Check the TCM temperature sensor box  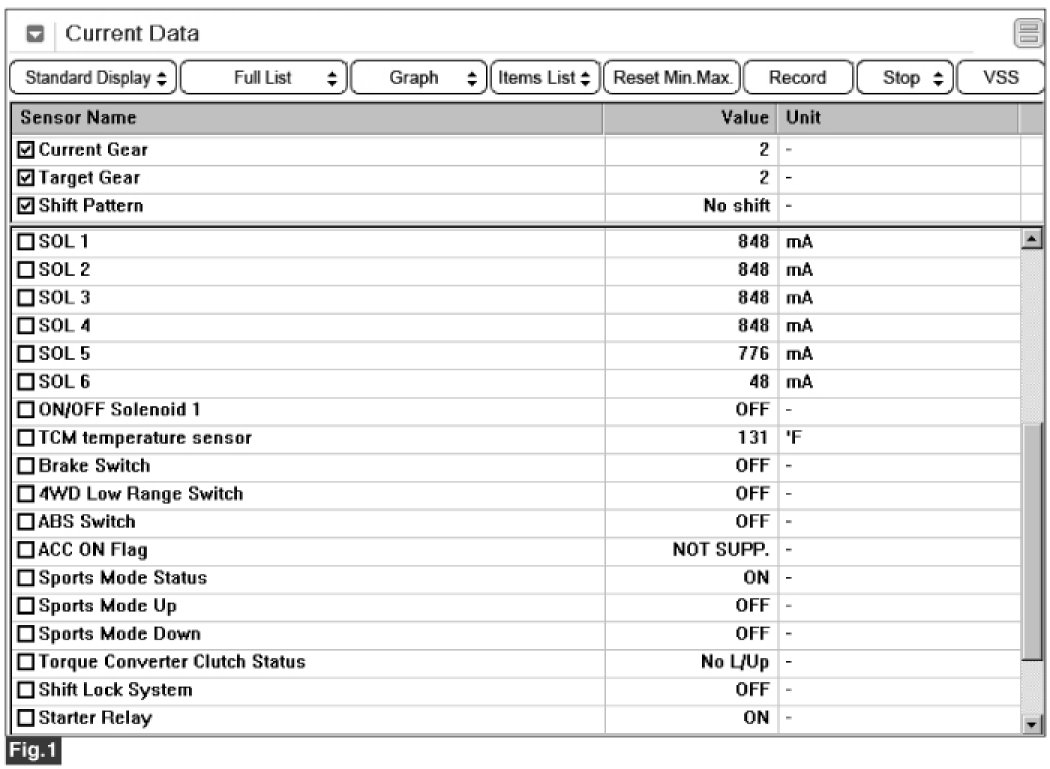[x=26, y=438]
